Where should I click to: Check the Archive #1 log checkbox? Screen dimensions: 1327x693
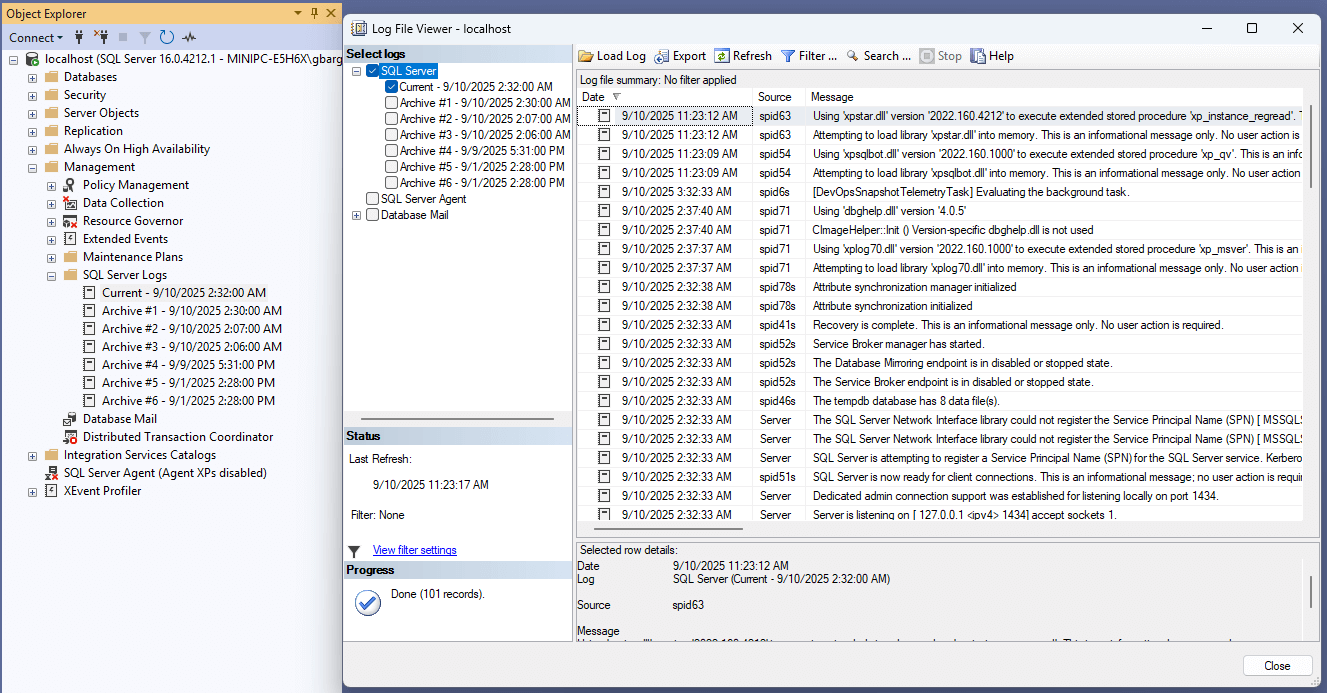point(392,103)
